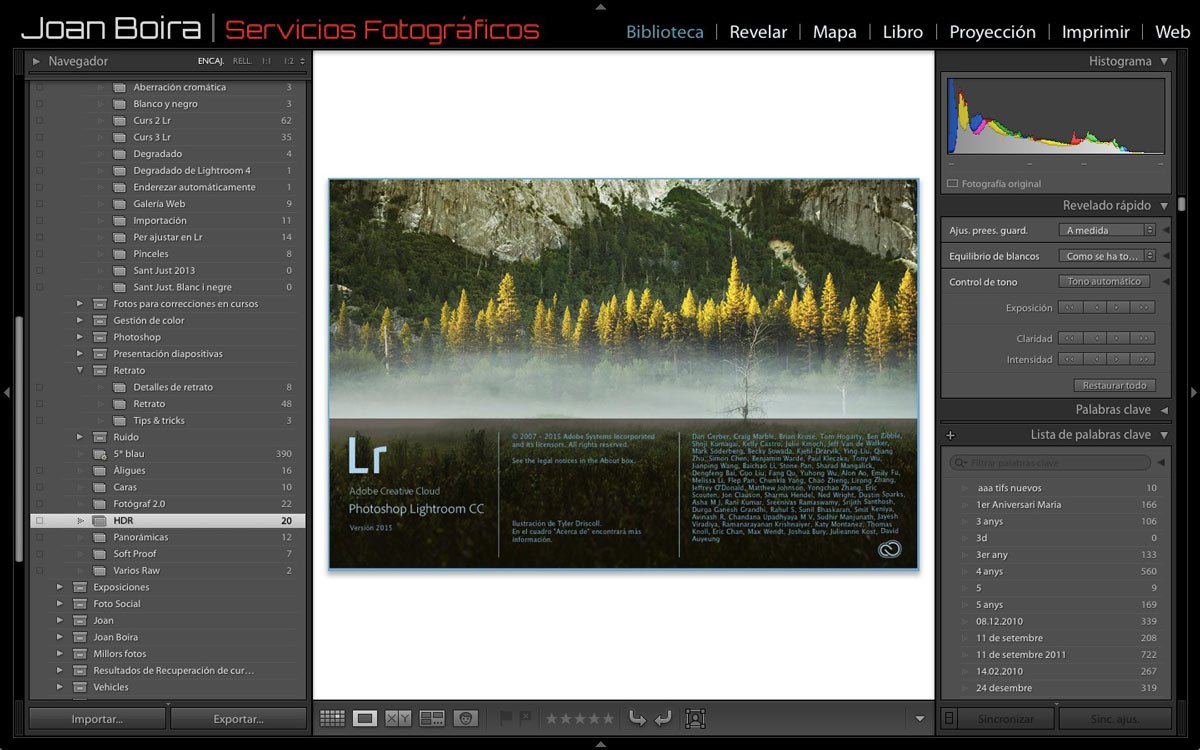The width and height of the screenshot is (1200, 750).
Task: Tick checkbox beside Panorámicas
Action: (x=39, y=538)
